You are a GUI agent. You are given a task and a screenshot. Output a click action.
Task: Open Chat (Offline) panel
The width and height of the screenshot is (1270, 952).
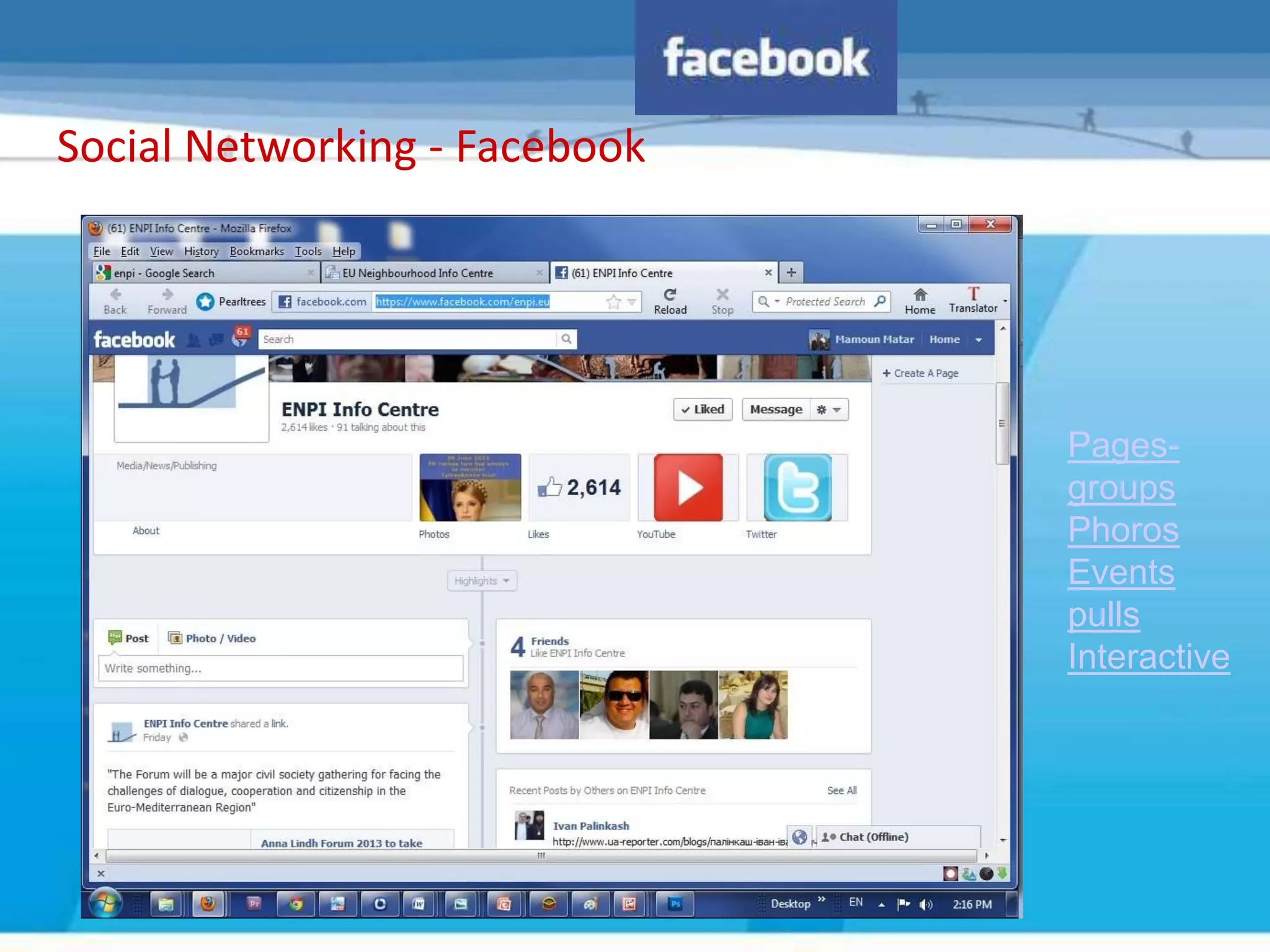point(898,837)
